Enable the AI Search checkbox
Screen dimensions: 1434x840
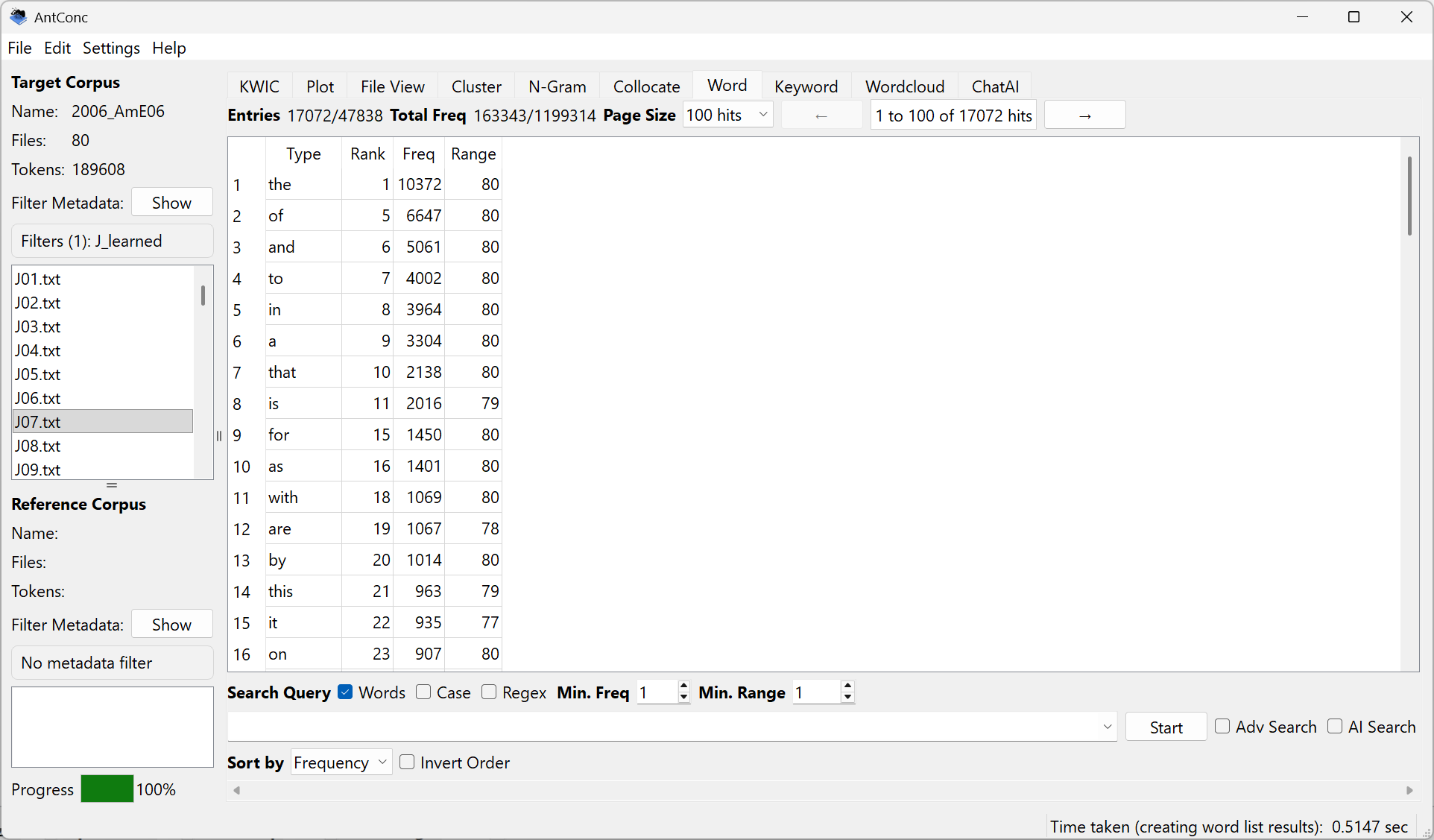click(x=1335, y=727)
